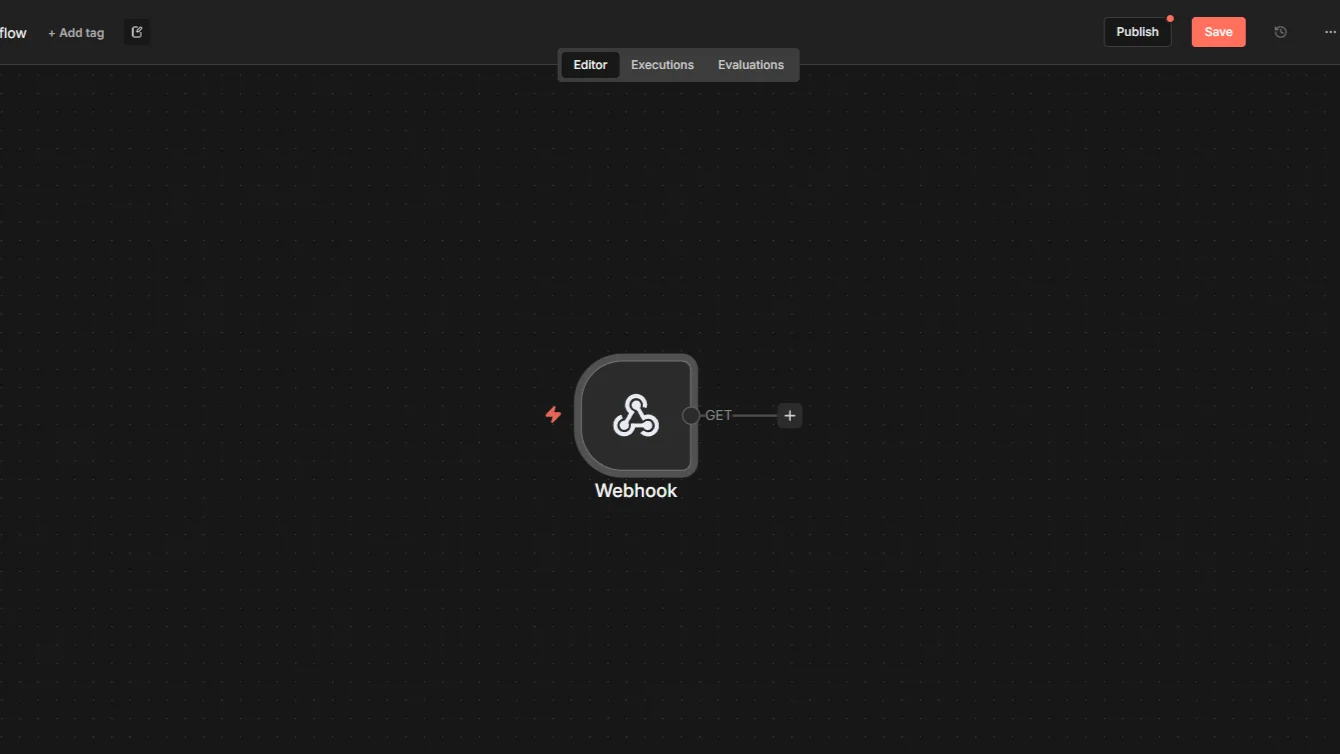Click + Add tag
The height and width of the screenshot is (754, 1340).
(76, 33)
